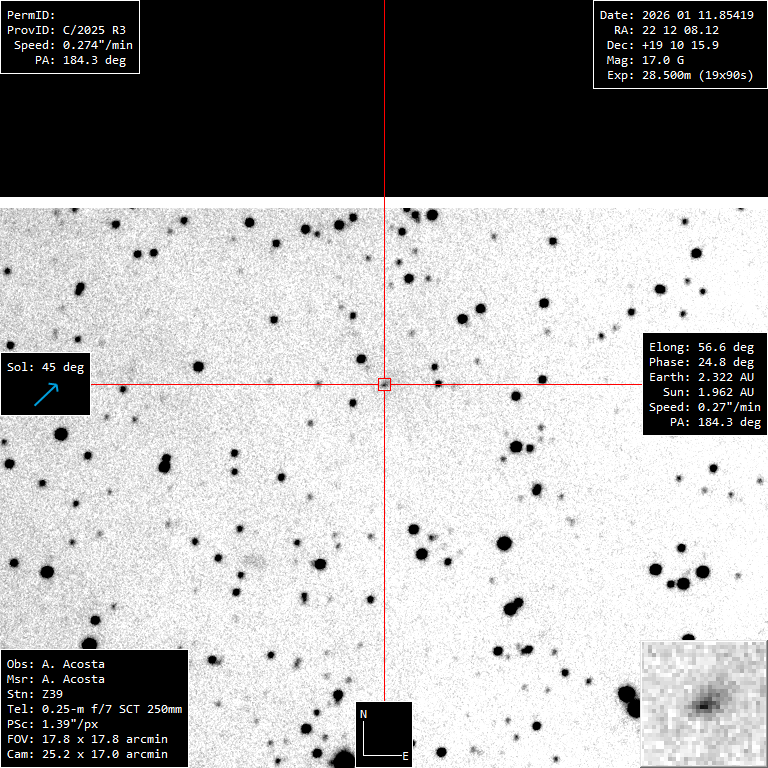The image size is (768, 768).
Task: Click the east 'E' letter on the compass
Action: (404, 756)
